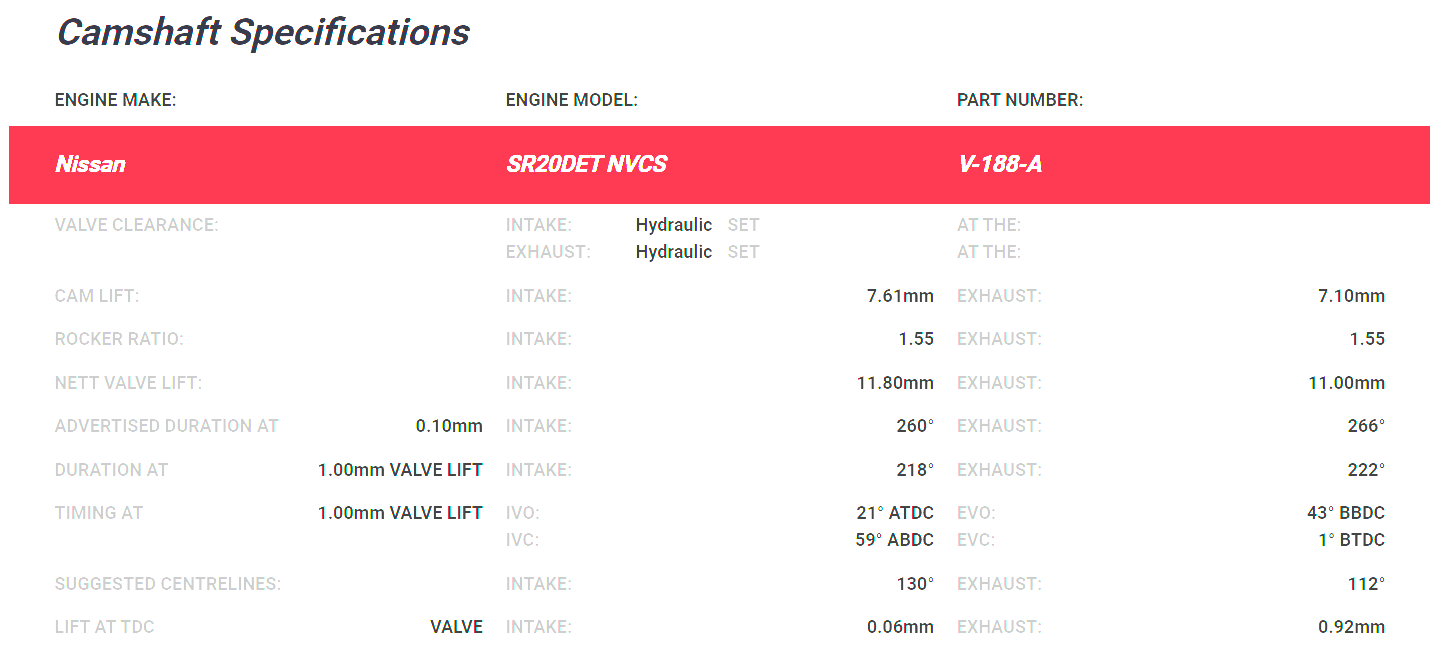Viewport: 1439px width, 666px height.
Task: Click the intake Hydraulic clearance value
Action: coord(673,225)
